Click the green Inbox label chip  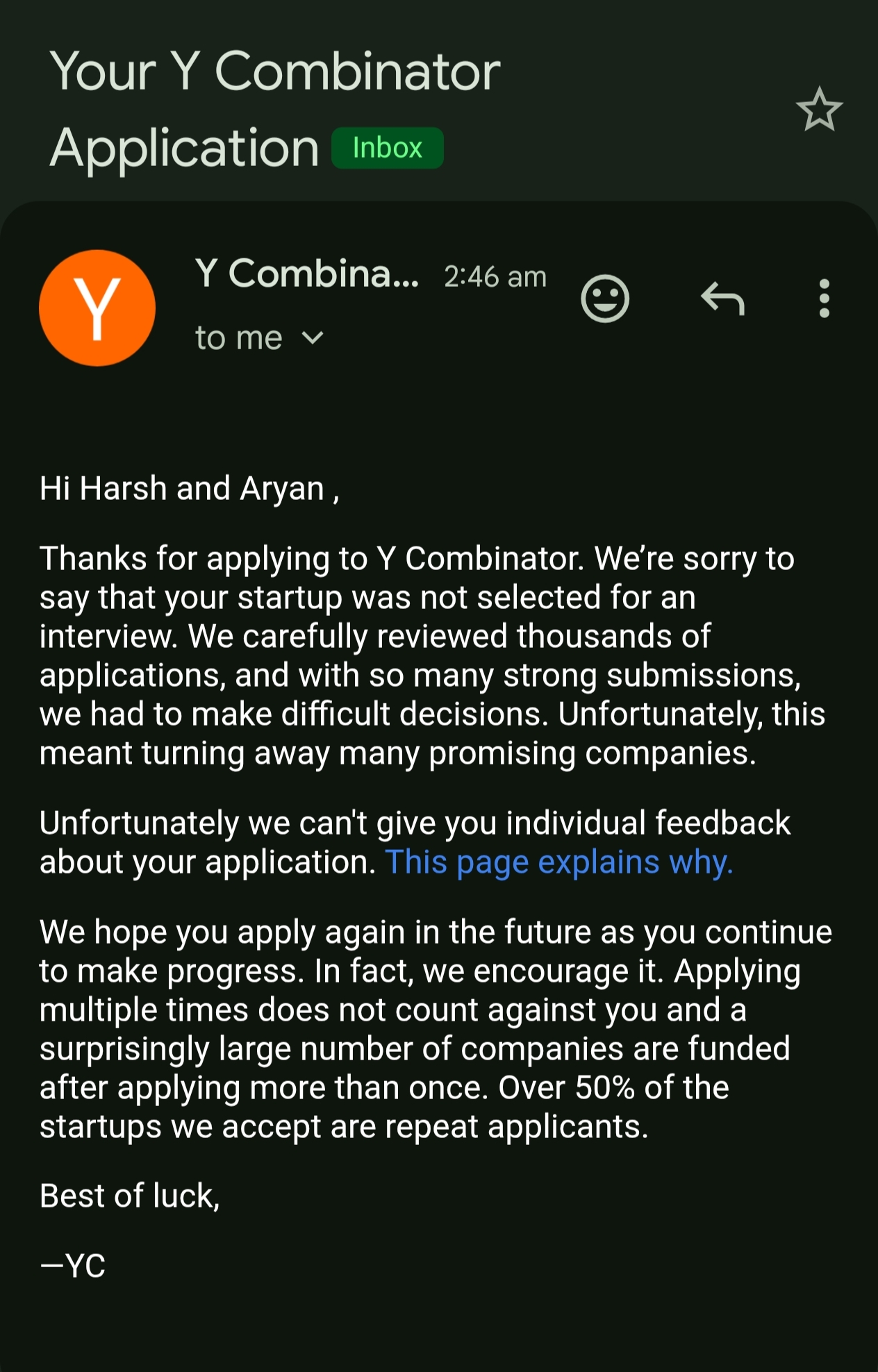pos(387,148)
